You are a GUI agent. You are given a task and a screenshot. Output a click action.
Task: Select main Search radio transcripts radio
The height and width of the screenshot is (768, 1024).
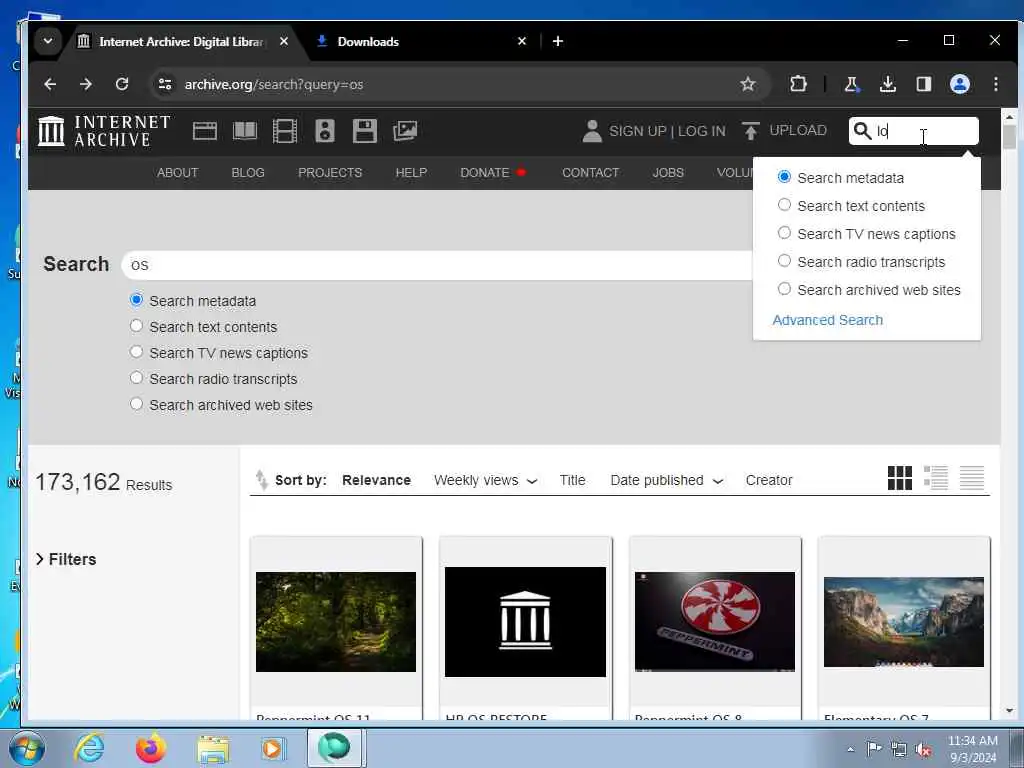(136, 378)
